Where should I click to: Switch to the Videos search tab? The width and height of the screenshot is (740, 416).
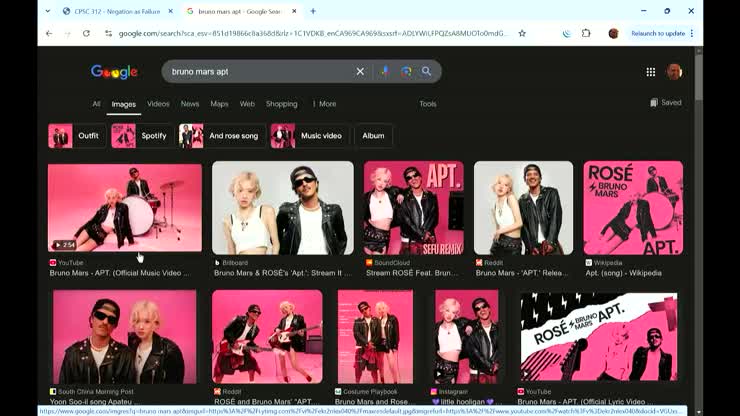click(x=158, y=104)
